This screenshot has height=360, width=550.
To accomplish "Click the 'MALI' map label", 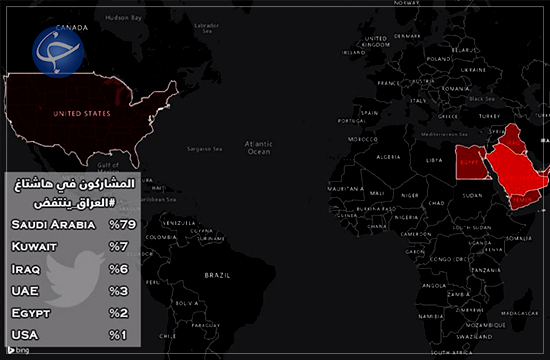I will point(377,193).
